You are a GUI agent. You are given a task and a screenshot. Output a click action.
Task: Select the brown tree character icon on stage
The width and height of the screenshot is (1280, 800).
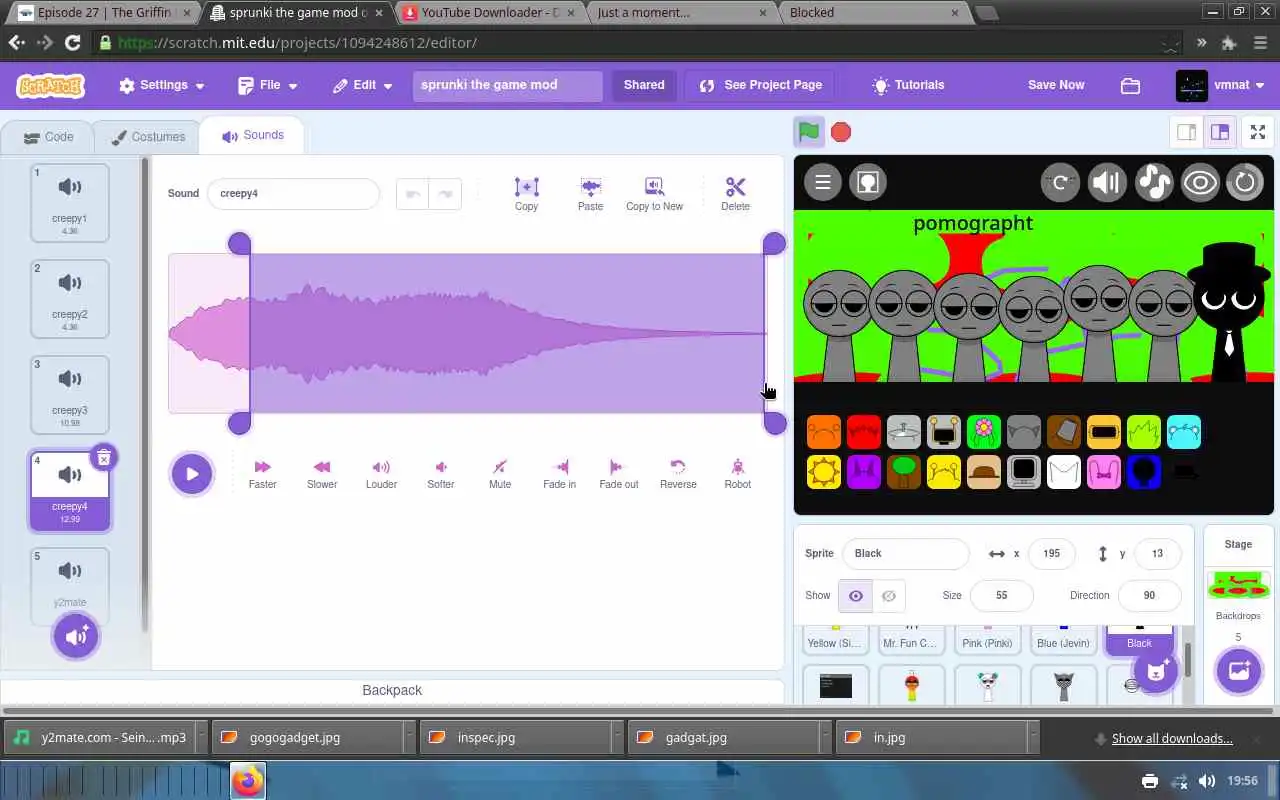click(904, 472)
